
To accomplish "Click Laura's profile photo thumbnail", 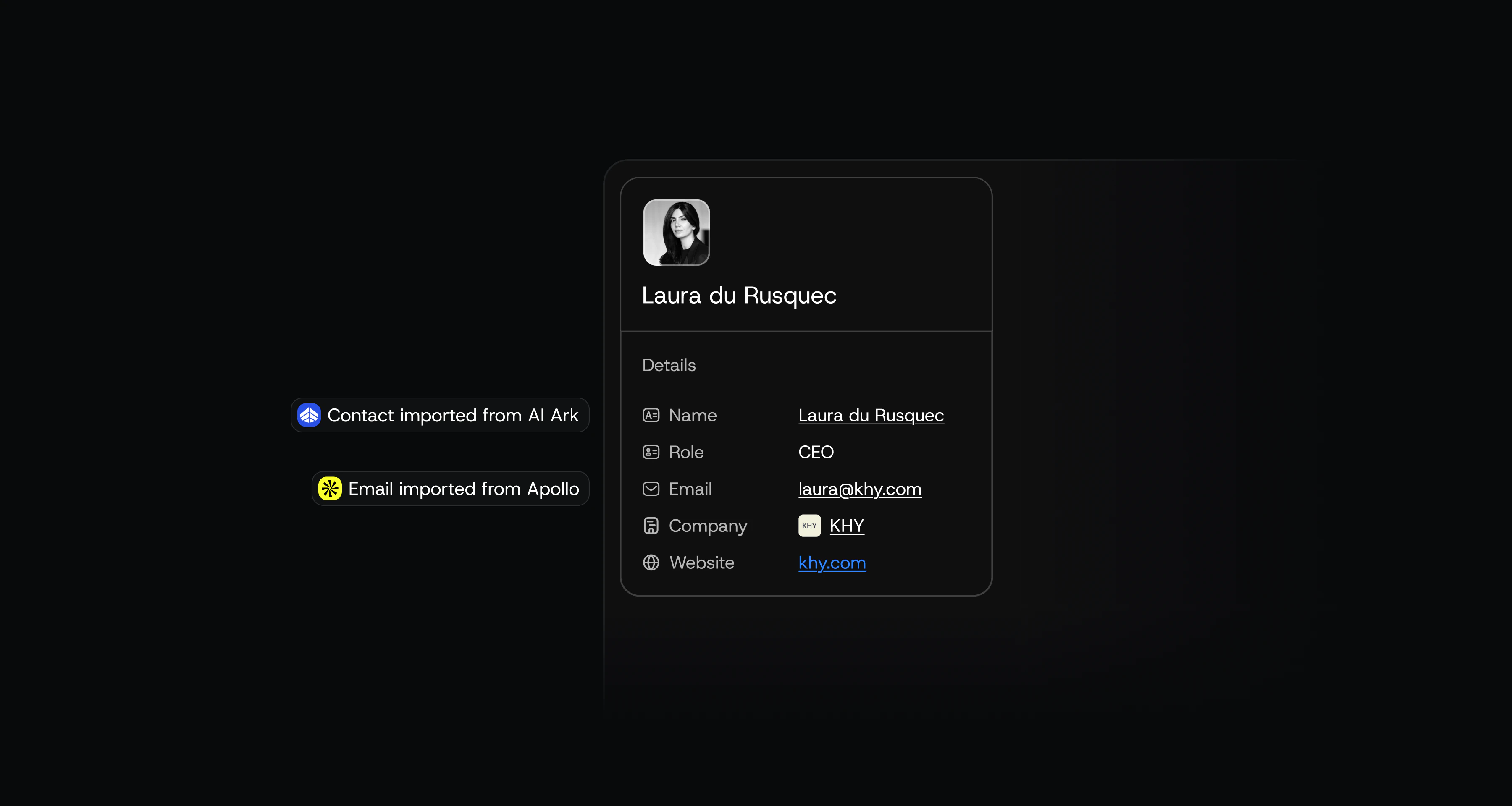I will point(677,232).
